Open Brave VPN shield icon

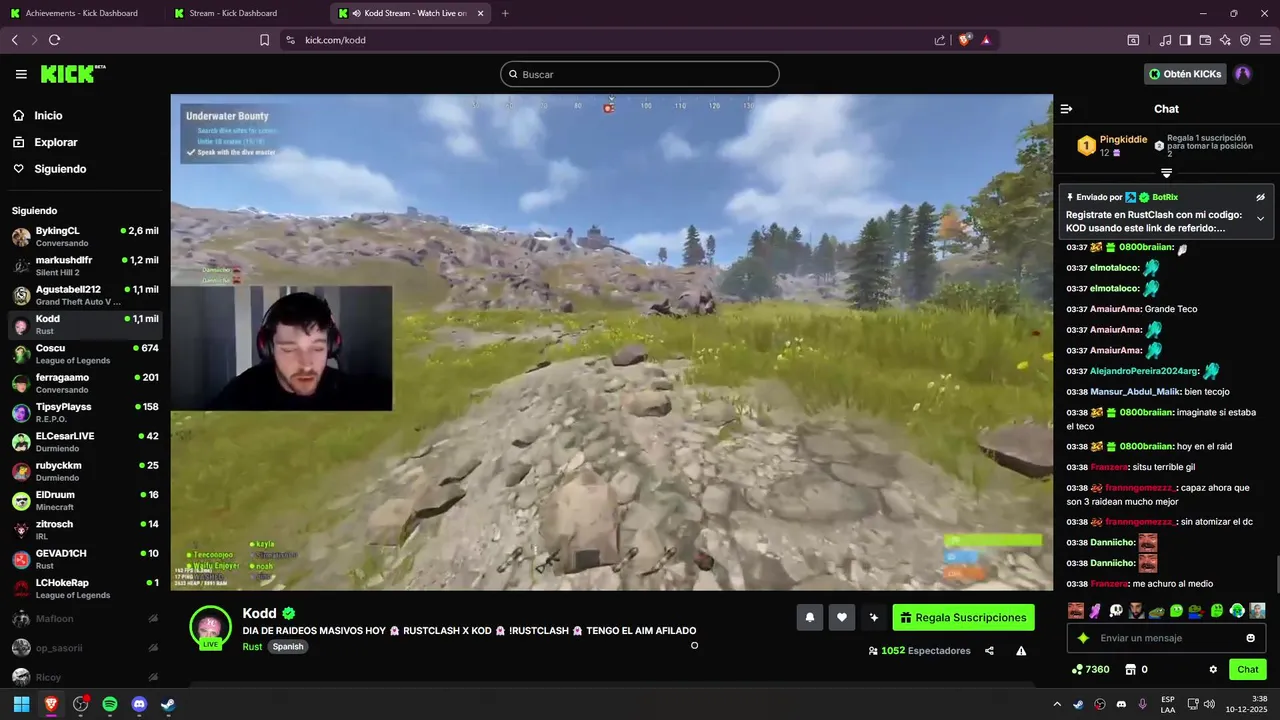[1245, 40]
